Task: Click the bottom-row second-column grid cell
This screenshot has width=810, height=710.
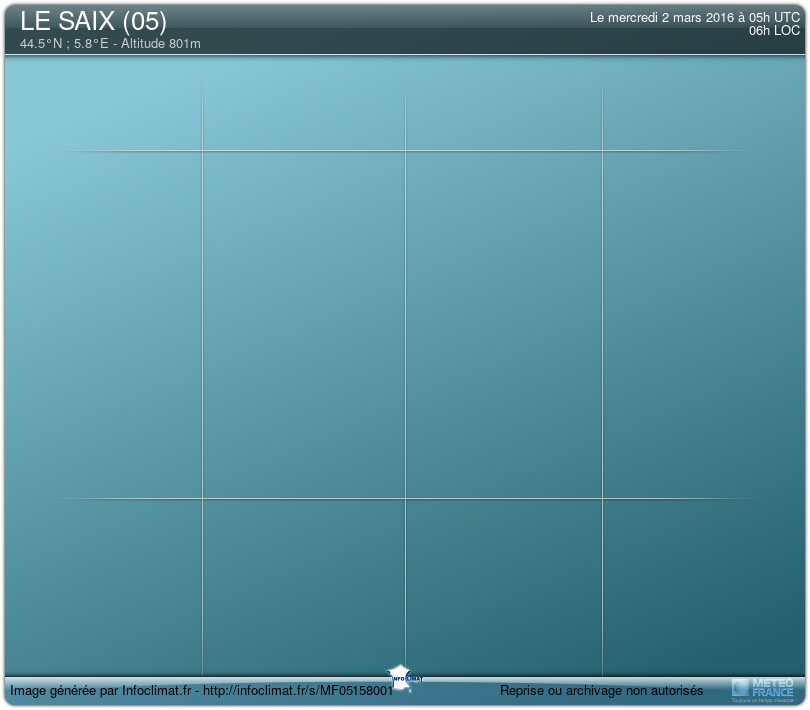Action: (304, 586)
